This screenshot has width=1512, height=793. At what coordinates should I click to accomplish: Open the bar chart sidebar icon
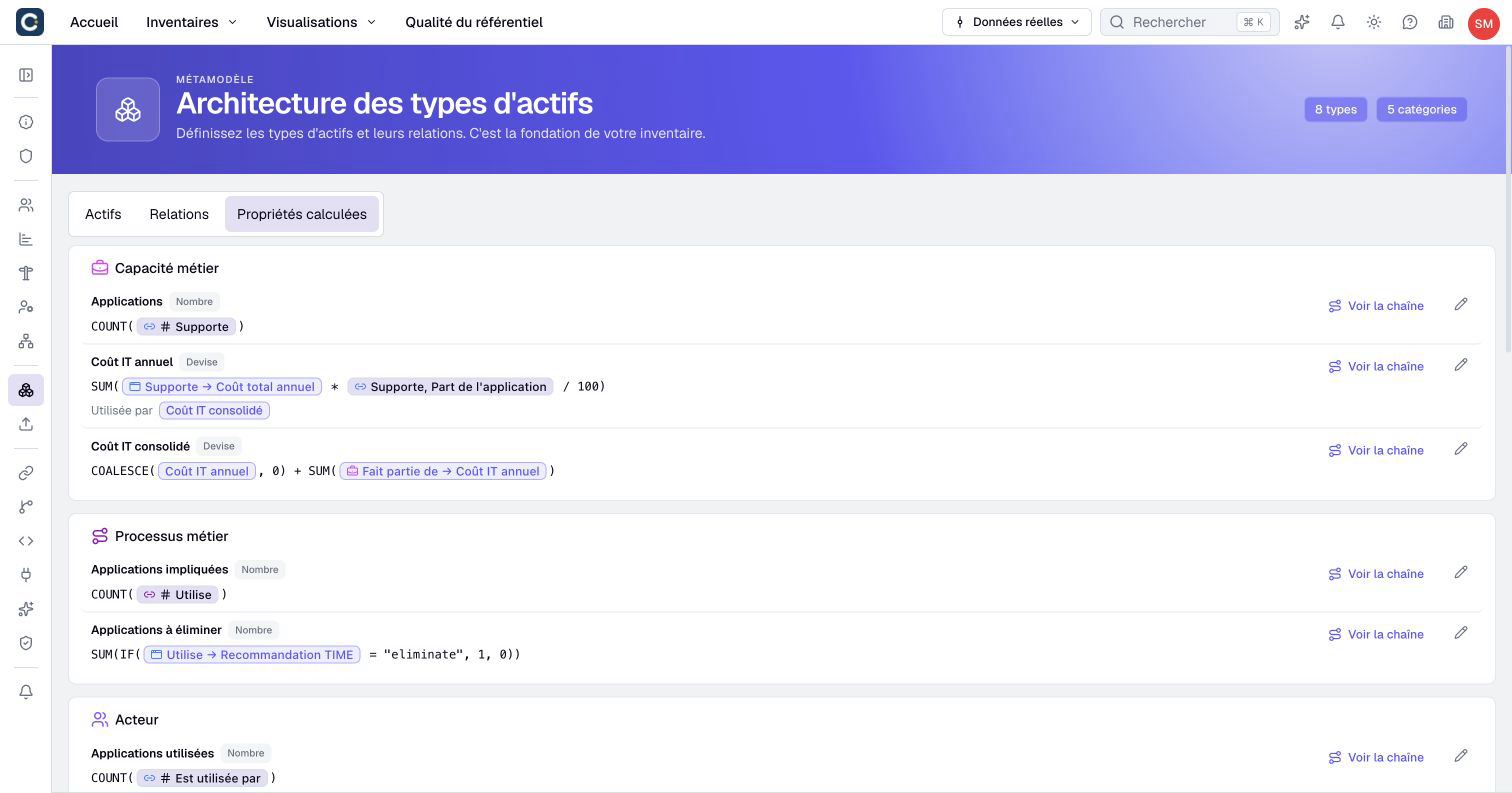tap(26, 239)
